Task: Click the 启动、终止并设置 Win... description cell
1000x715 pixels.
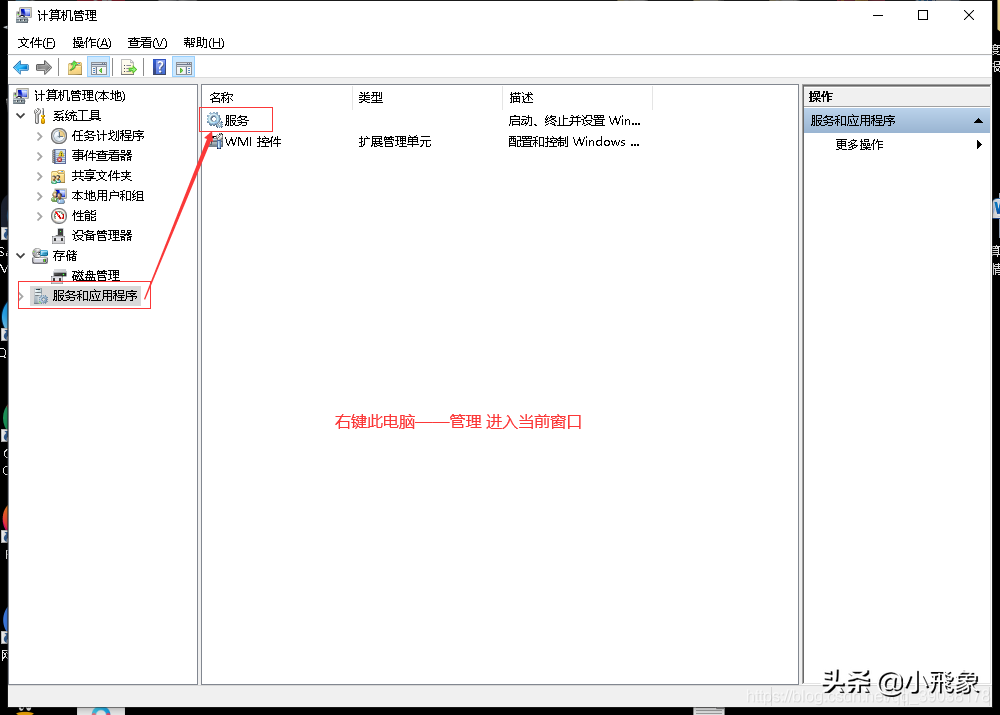Action: [574, 121]
